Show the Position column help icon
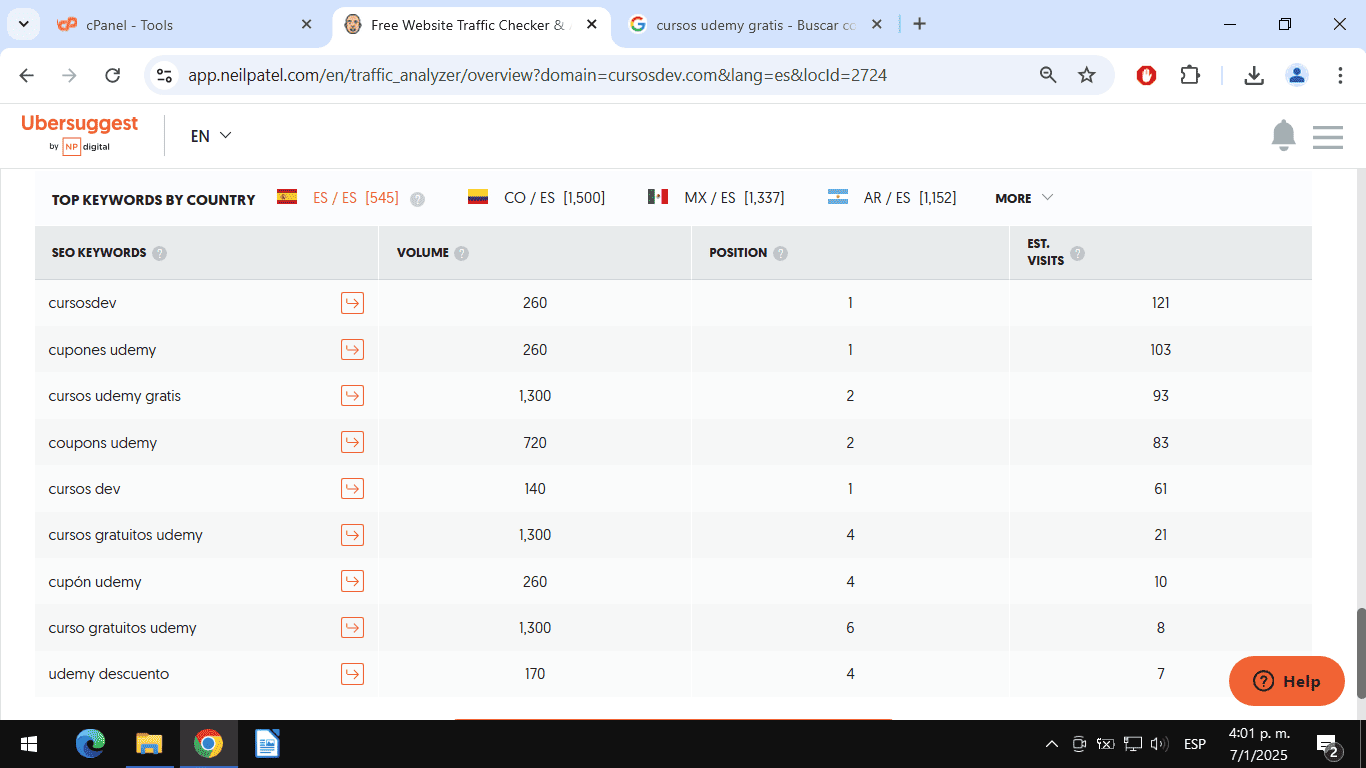 [x=780, y=253]
